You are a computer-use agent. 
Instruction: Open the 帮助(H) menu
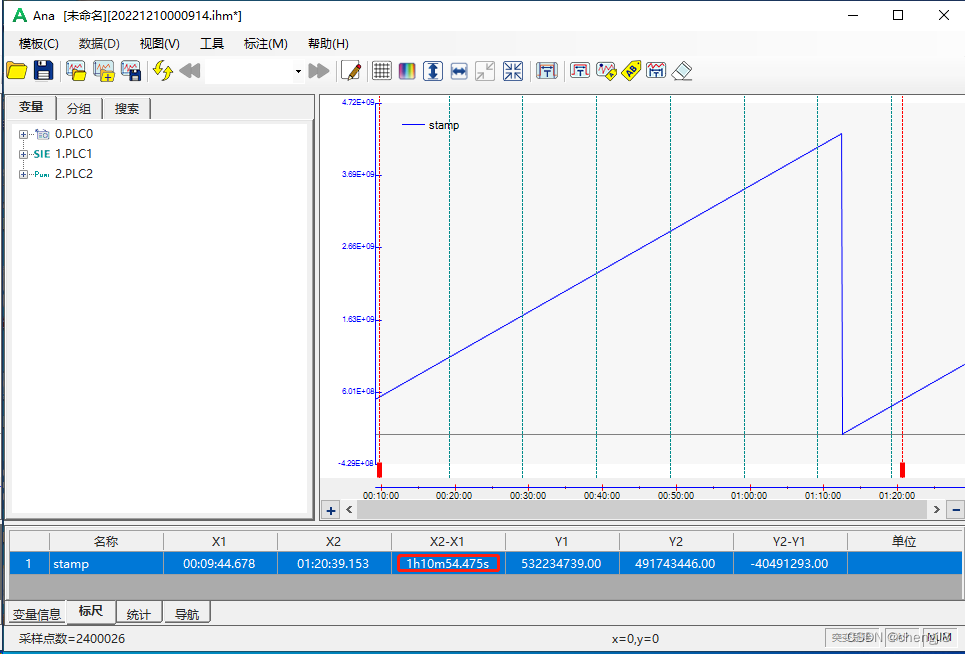pos(328,44)
